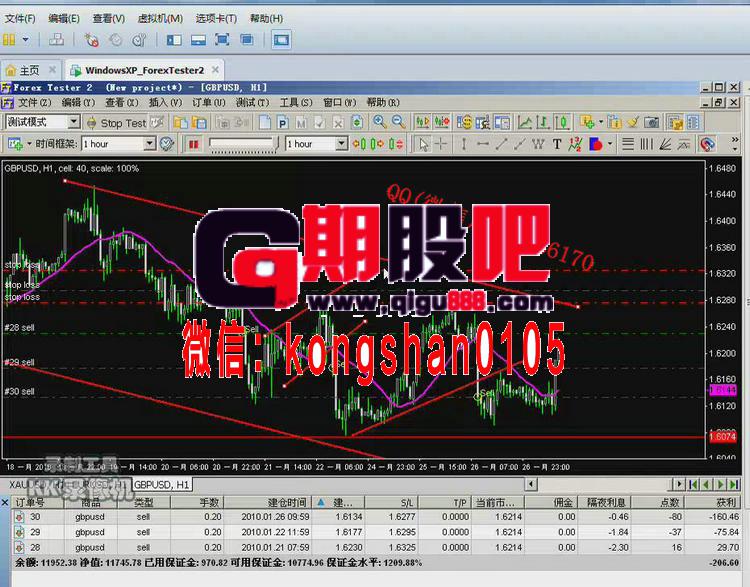Expand the VM power dropdown arrow

[25, 40]
